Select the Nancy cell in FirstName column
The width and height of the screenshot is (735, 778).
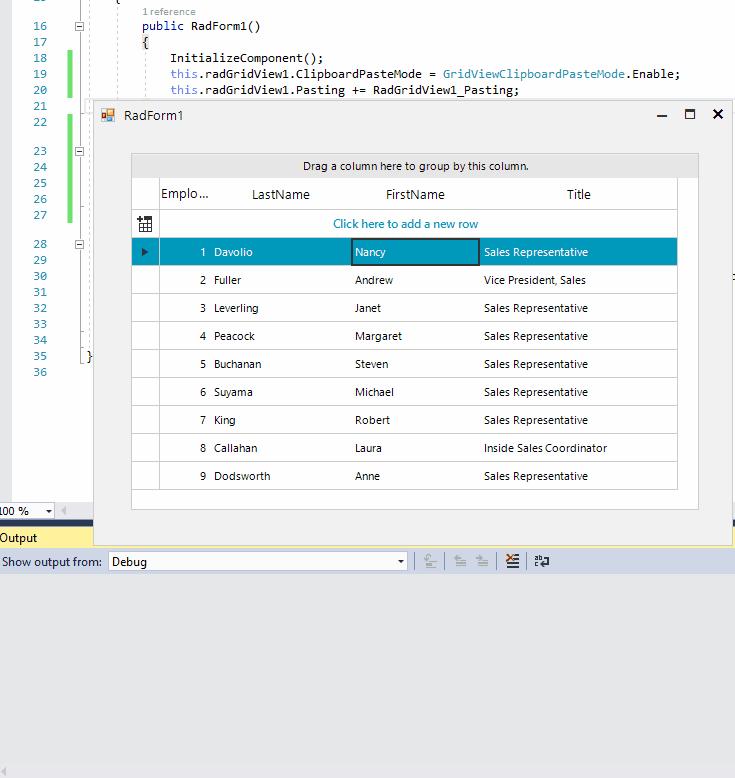(x=415, y=252)
